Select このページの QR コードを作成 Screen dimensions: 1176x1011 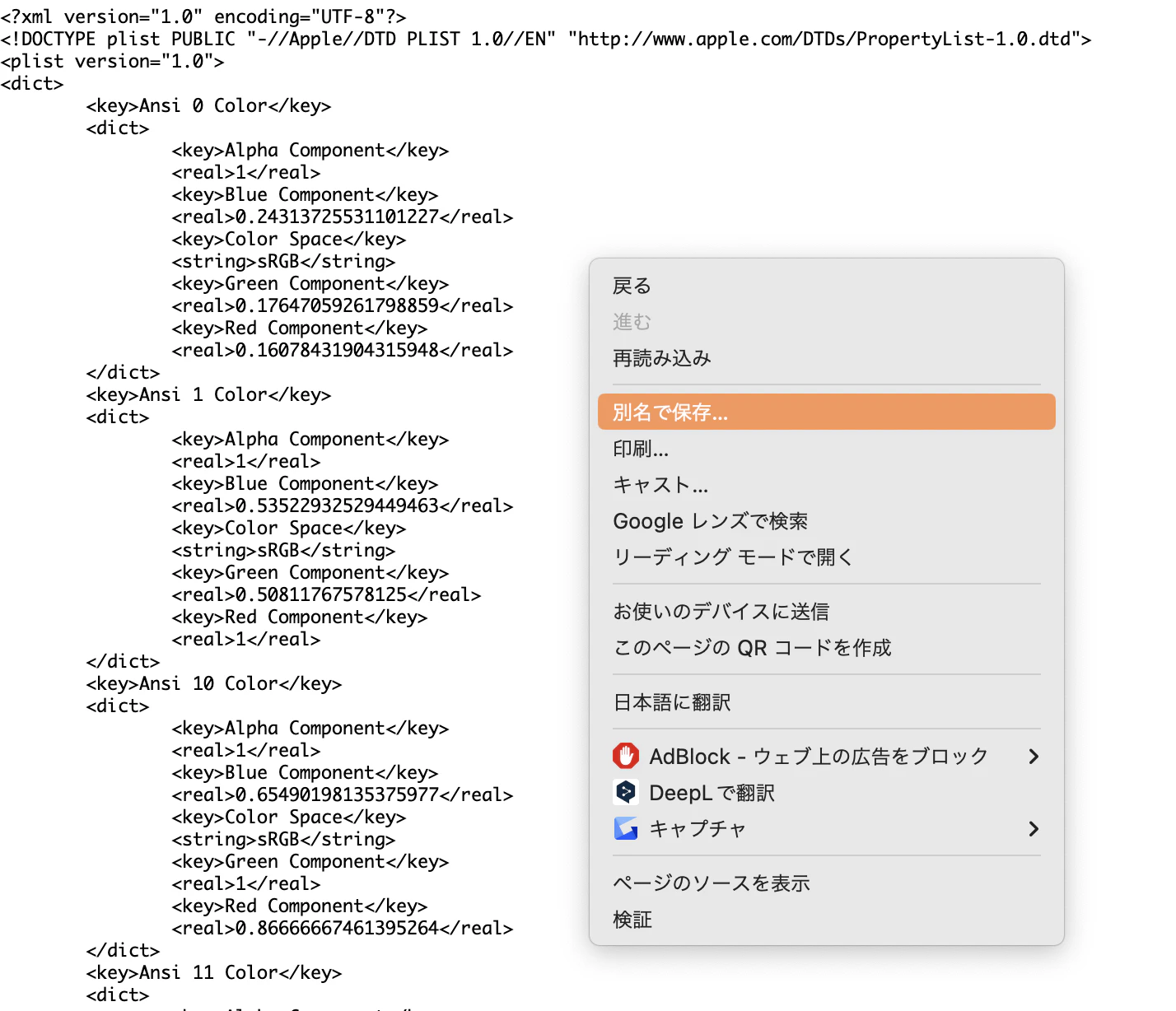click(x=827, y=648)
